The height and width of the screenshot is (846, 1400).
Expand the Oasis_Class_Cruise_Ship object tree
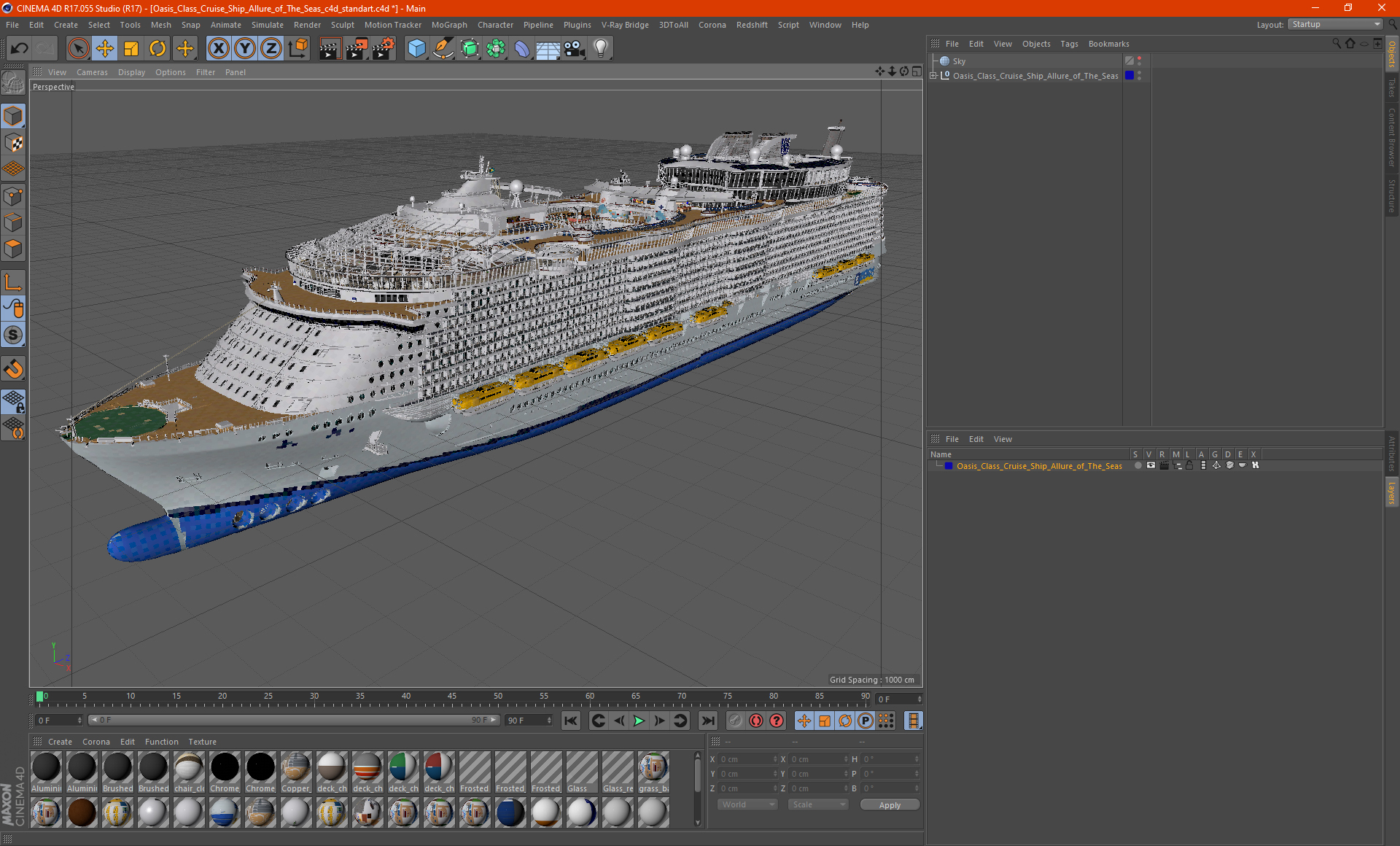coord(933,76)
